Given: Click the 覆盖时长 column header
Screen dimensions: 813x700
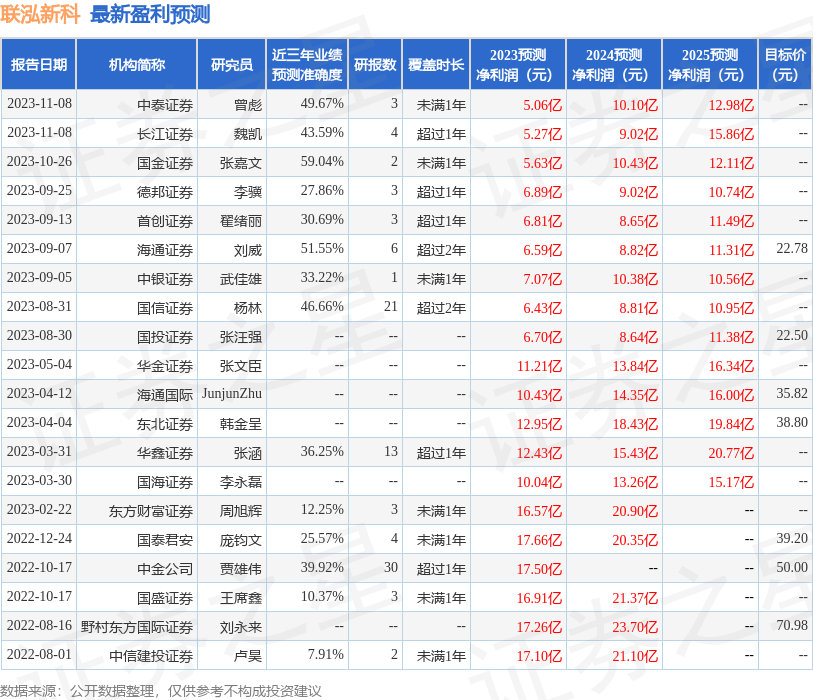Looking at the screenshot, I should pos(436,64).
